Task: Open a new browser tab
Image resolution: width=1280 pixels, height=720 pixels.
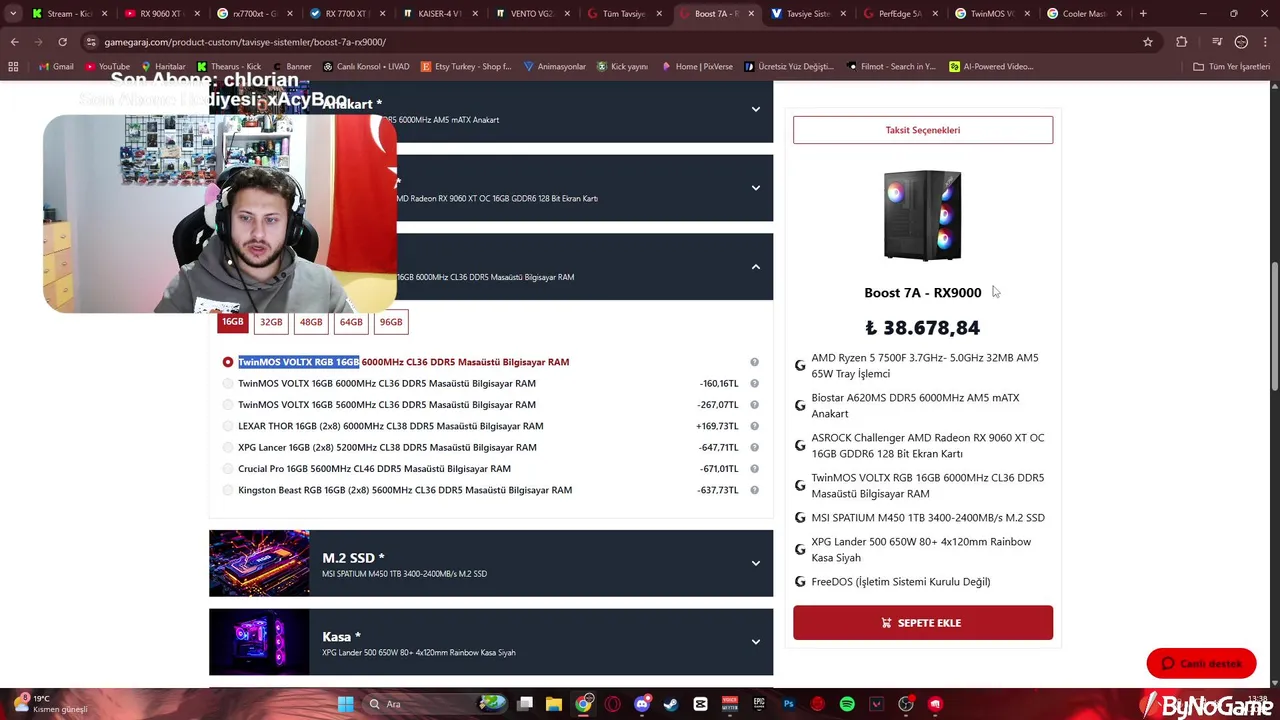Action: click(x=1143, y=14)
